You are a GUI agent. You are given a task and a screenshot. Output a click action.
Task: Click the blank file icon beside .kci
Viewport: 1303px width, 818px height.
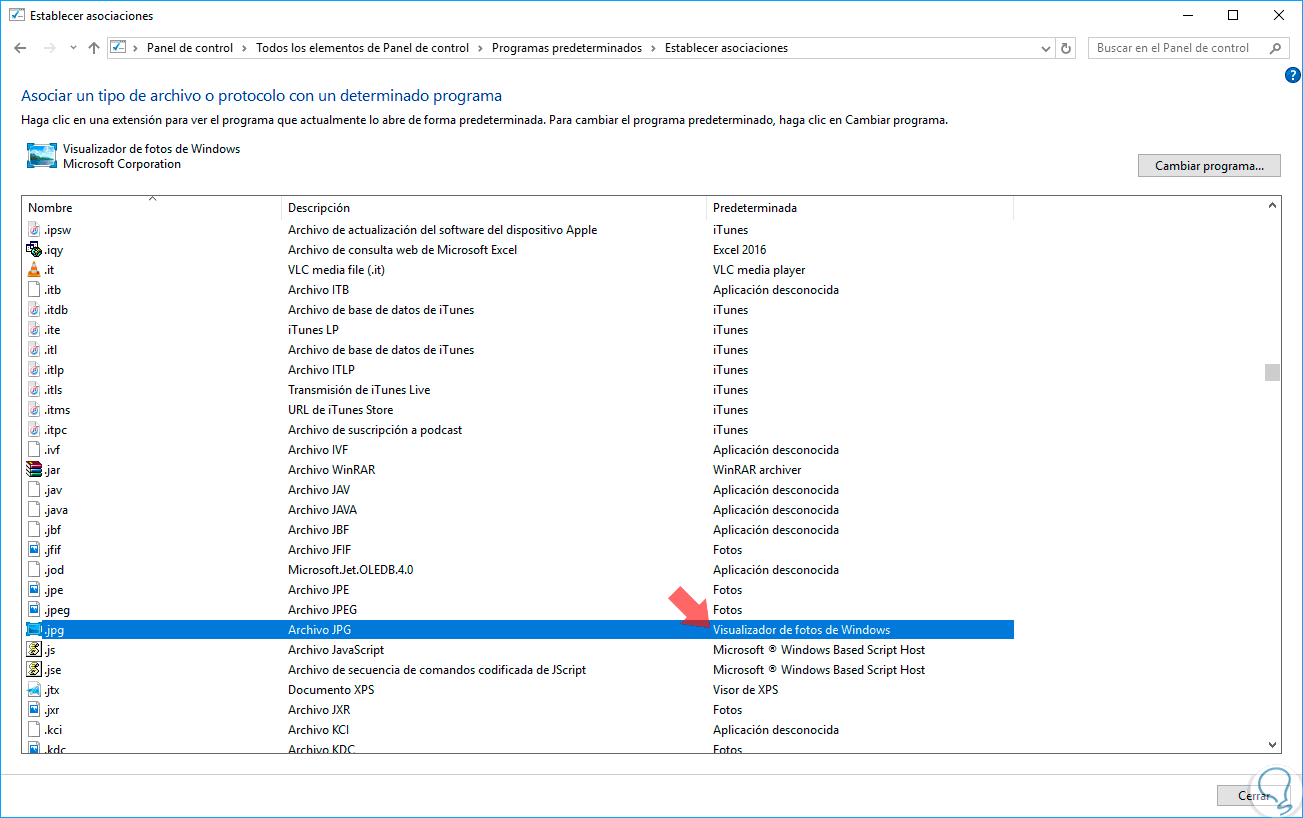pyautogui.click(x=34, y=730)
